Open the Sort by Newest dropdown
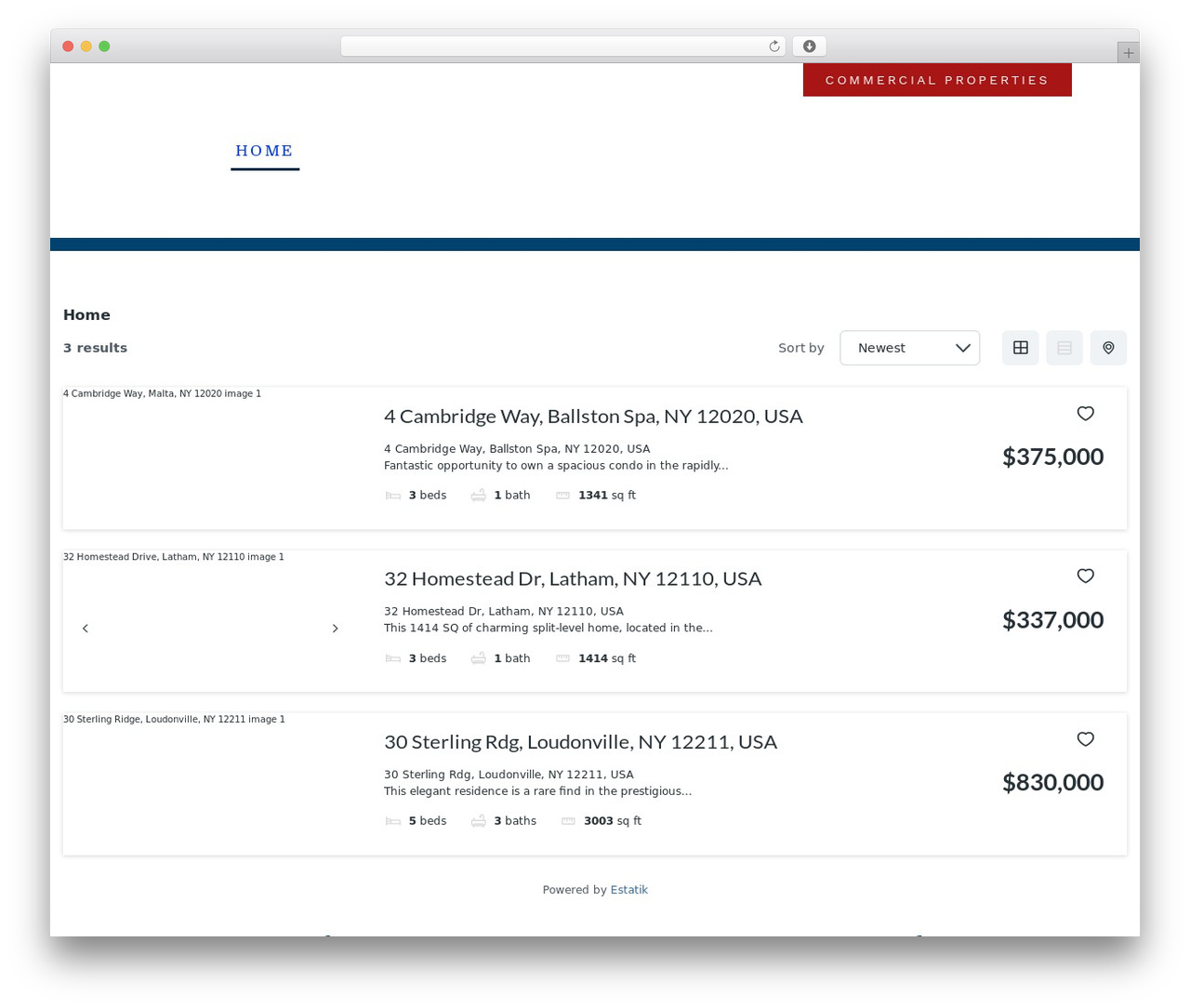Image resolution: width=1190 pixels, height=1008 pixels. [x=909, y=348]
